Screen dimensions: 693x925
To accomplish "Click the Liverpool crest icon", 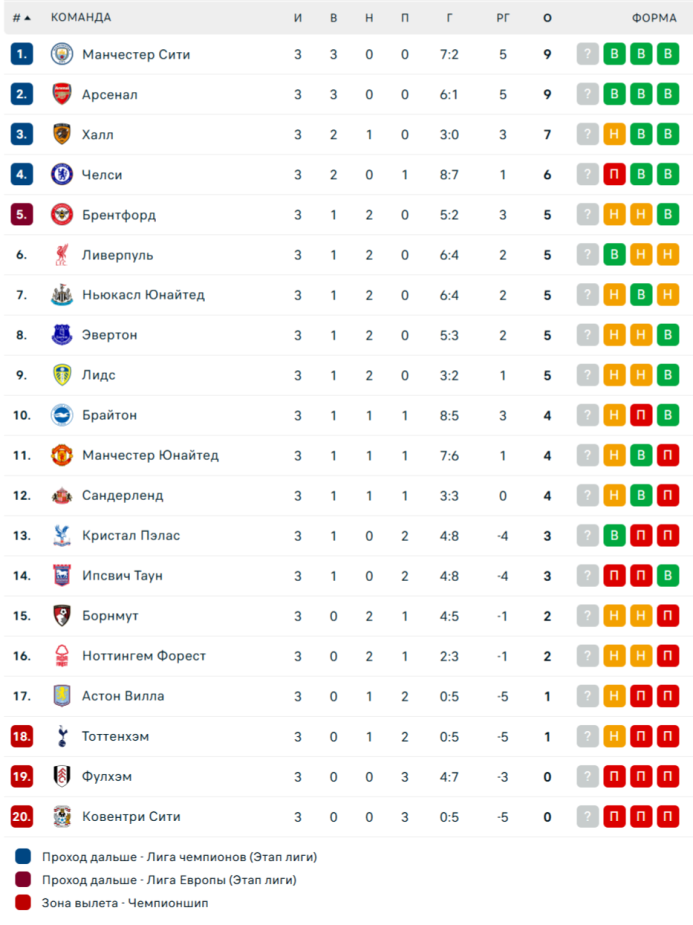I will (x=61, y=255).
